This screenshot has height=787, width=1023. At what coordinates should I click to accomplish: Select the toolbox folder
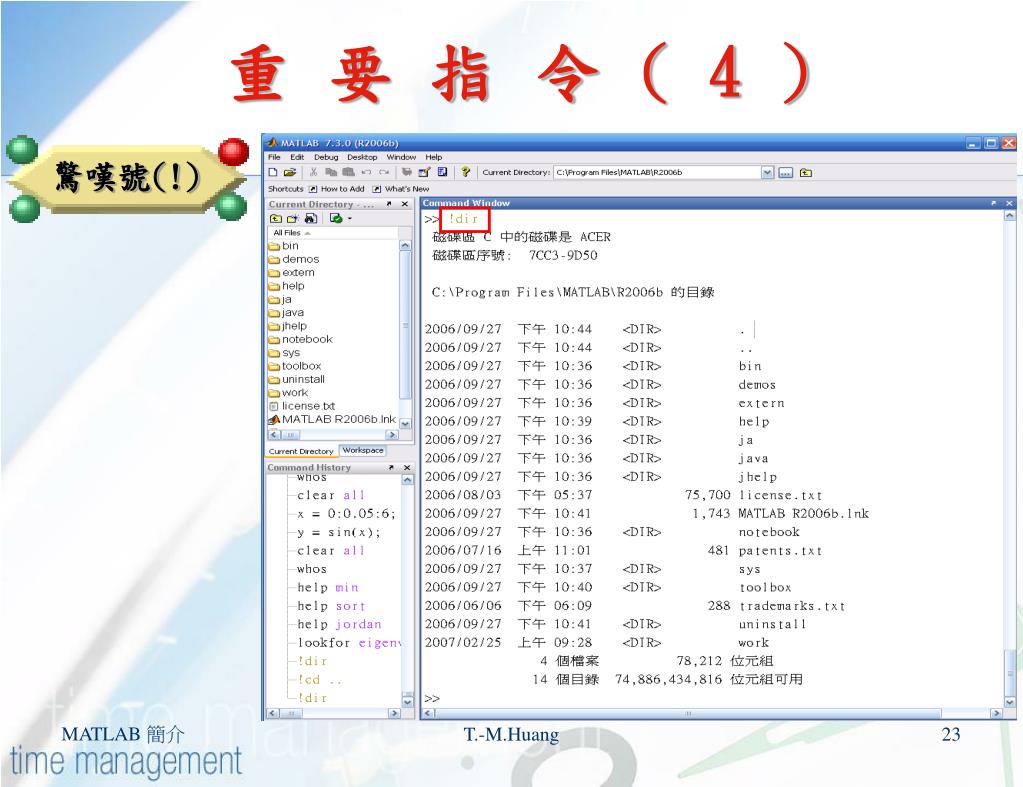pos(295,366)
